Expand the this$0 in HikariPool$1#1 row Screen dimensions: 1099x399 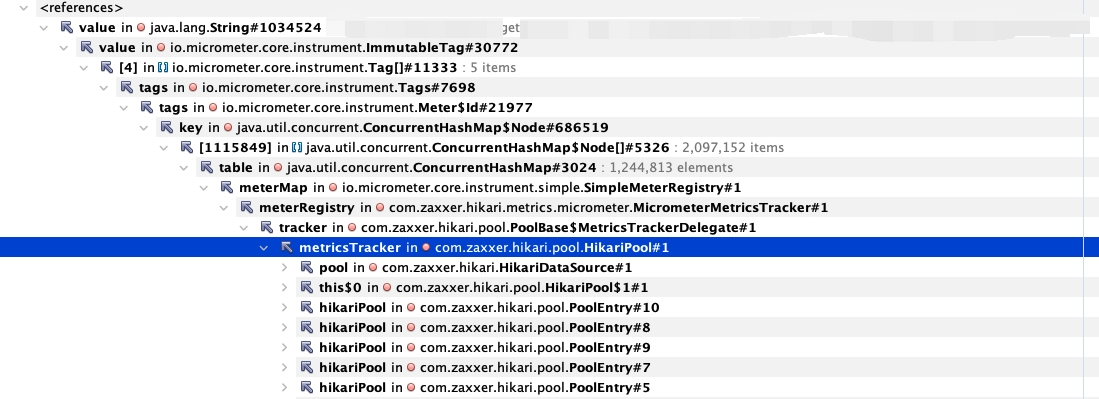click(285, 288)
